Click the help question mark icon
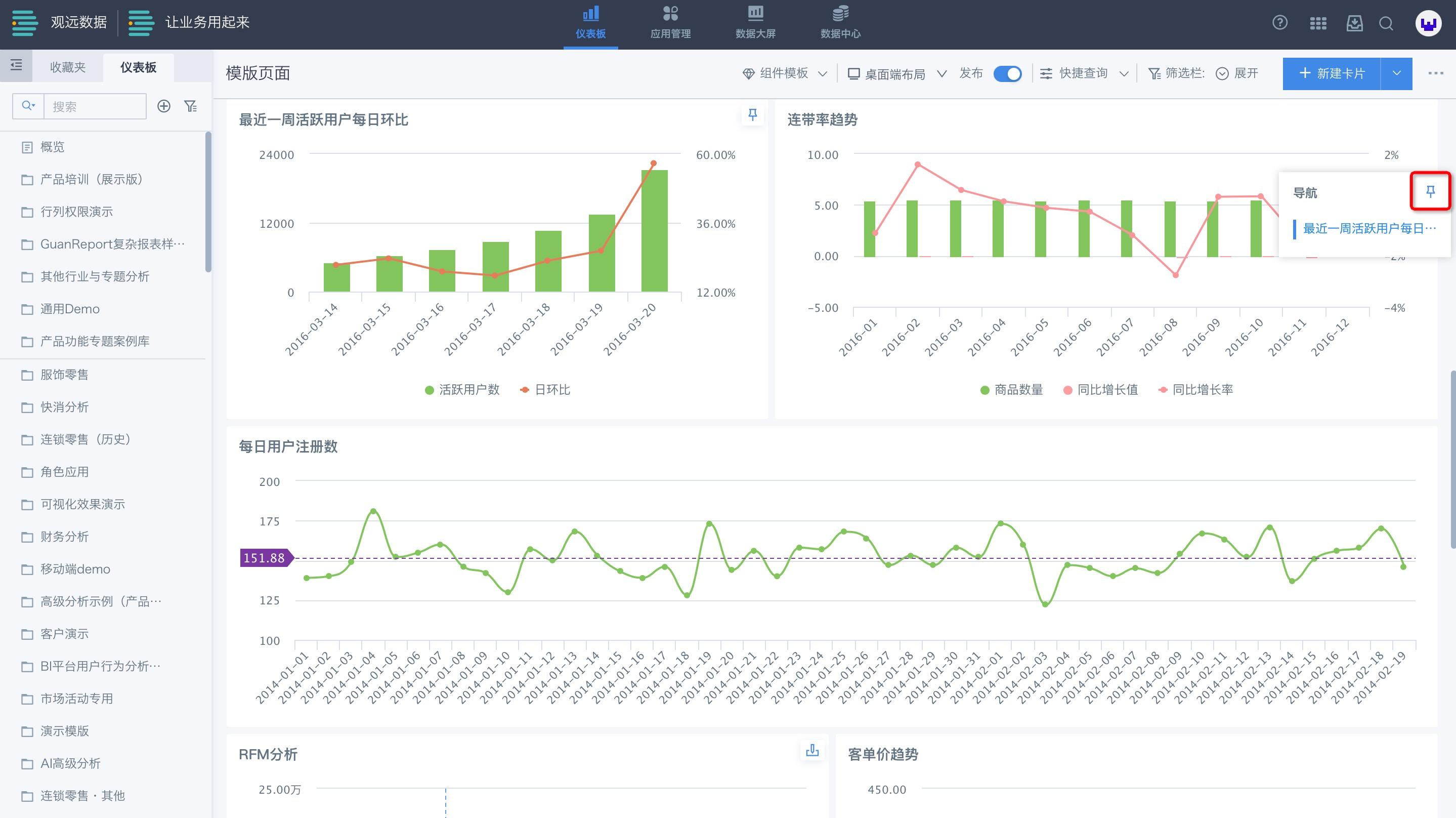The height and width of the screenshot is (818, 1456). click(x=1279, y=23)
